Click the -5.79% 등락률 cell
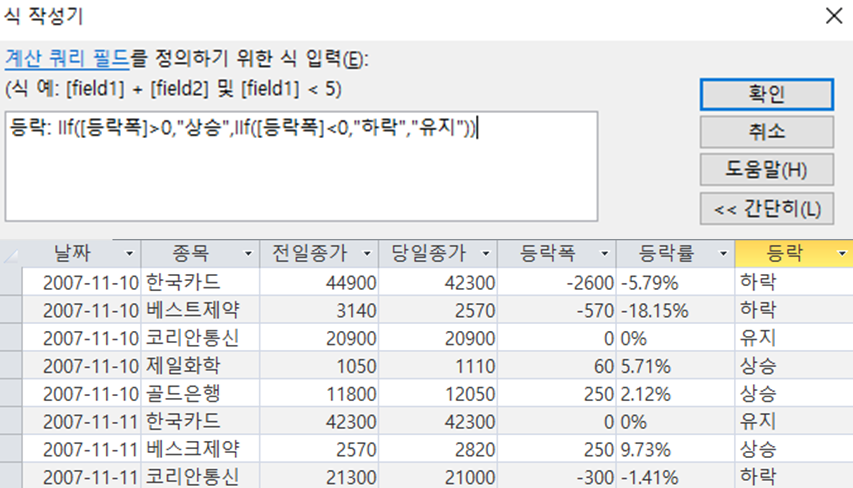853x488 pixels. [676, 282]
